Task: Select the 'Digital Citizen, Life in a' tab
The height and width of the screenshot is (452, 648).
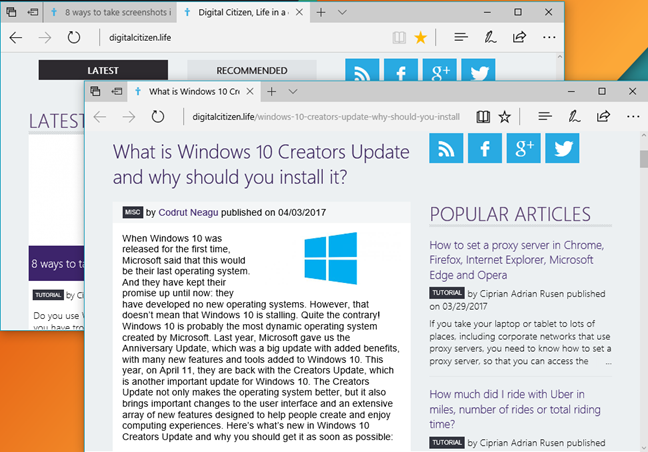Action: 237,12
